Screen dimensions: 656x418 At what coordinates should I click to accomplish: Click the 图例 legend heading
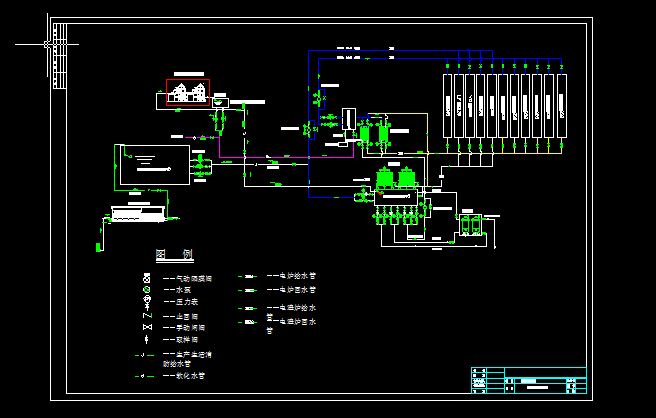(x=174, y=254)
